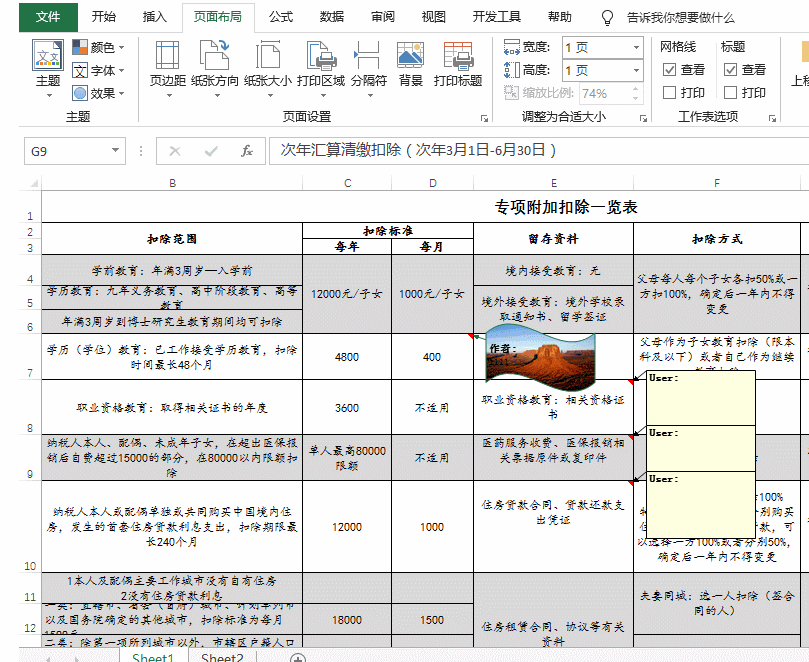Click the 打印标题 (Print Titles) icon

coord(458,56)
